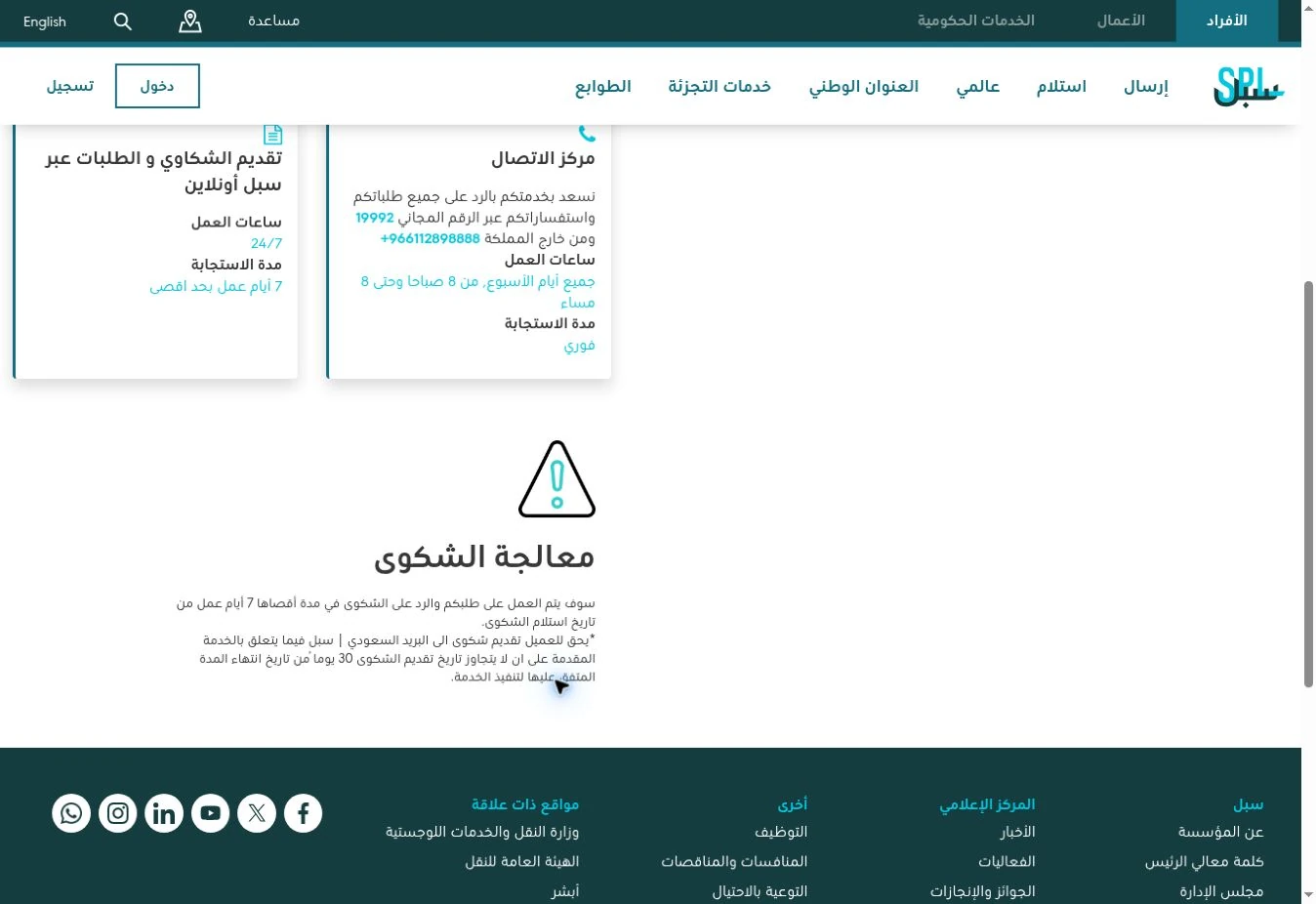Screen dimensions: 1316x904
Task: Click the international number +966112898888
Action: pyautogui.click(x=431, y=238)
